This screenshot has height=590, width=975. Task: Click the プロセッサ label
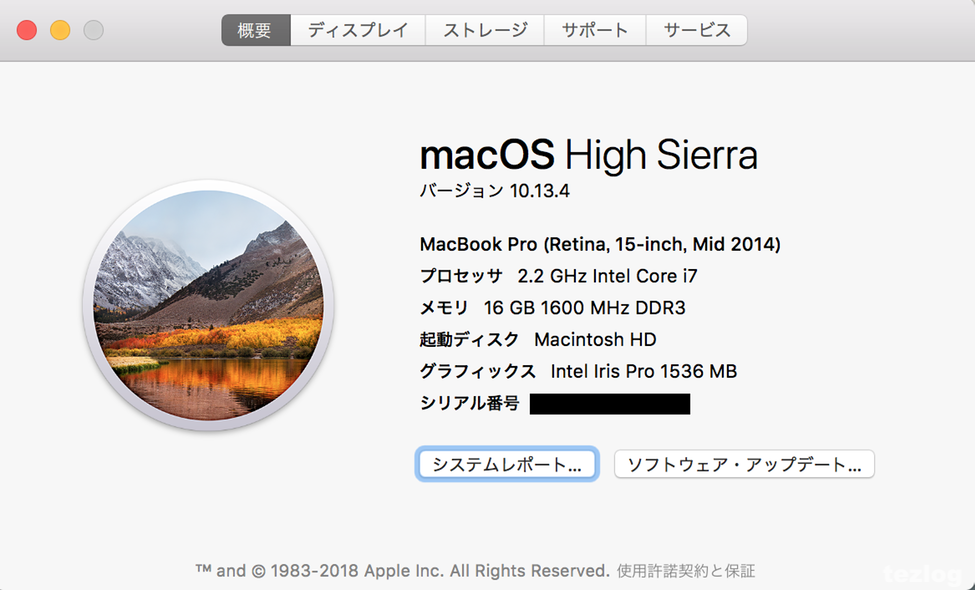tap(461, 275)
